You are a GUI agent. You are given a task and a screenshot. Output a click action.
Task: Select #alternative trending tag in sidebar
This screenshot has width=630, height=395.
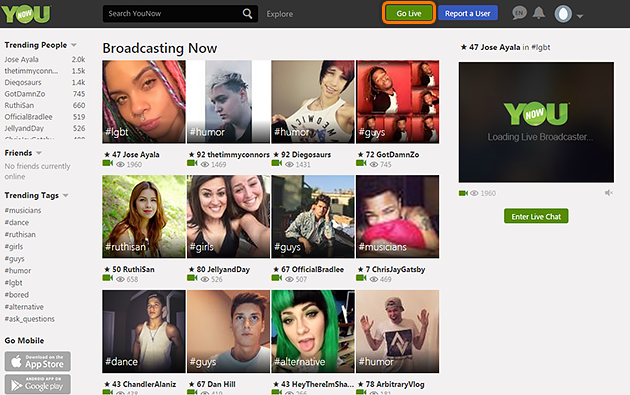24,307
